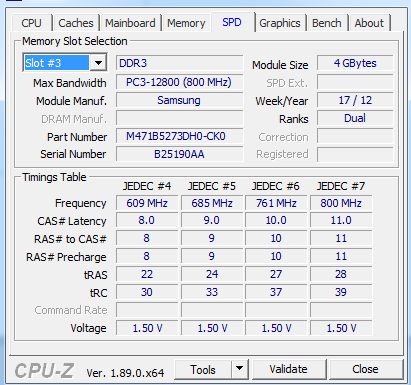Go to the Mainboard tab

coord(130,23)
